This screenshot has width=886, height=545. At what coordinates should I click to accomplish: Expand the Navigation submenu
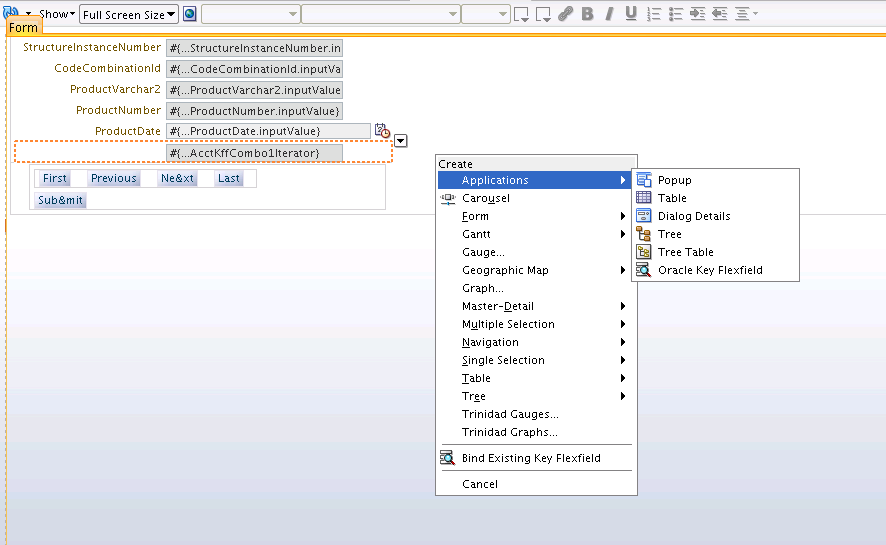(x=534, y=343)
